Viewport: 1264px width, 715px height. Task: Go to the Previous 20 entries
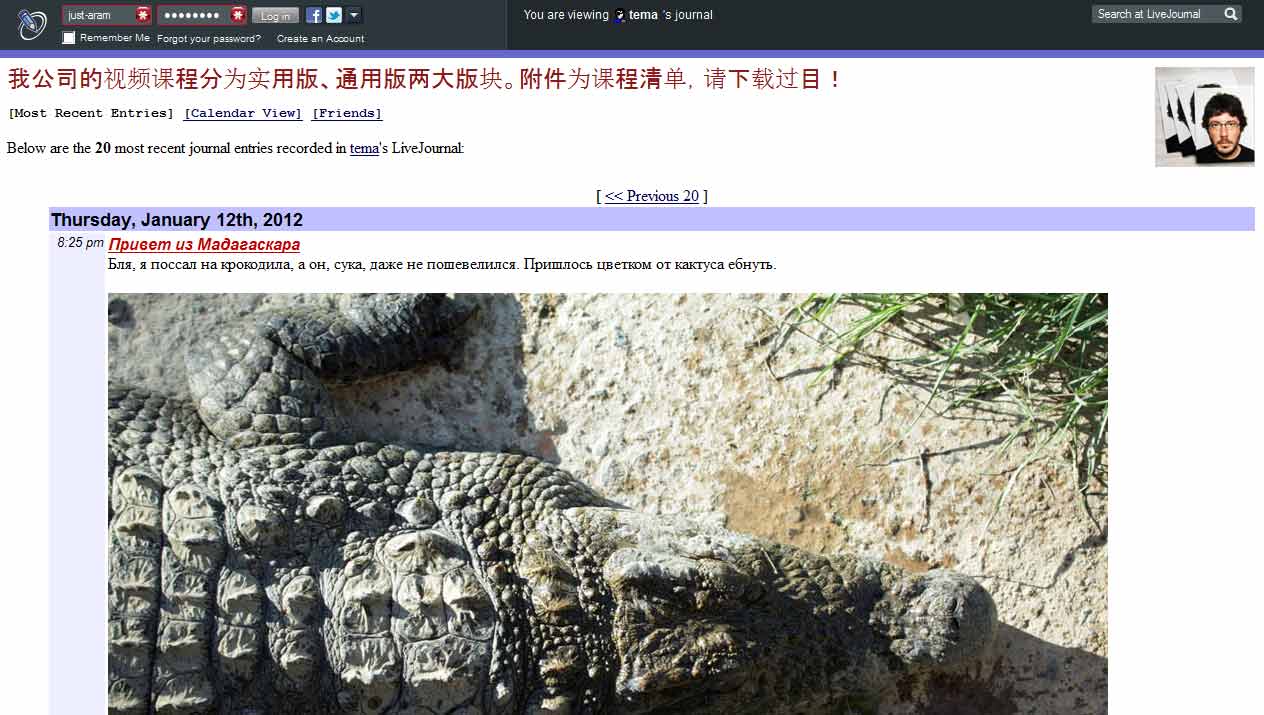coord(652,196)
